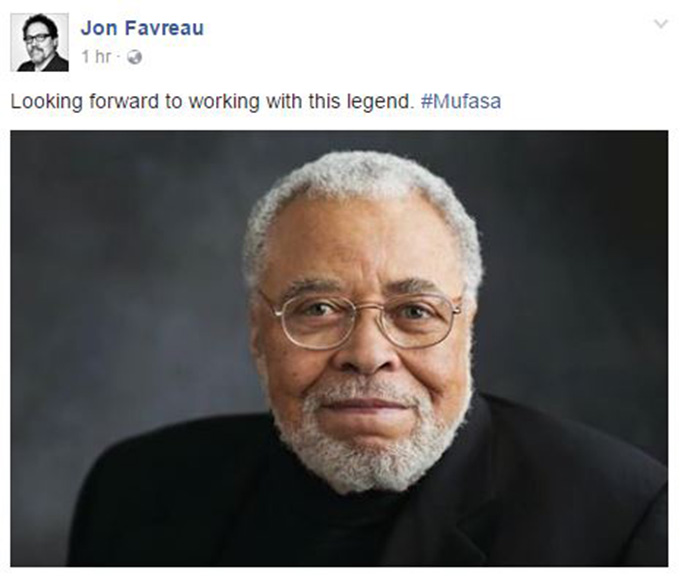
Task: Open the #Mufasa hashtag link
Action: pos(461,102)
